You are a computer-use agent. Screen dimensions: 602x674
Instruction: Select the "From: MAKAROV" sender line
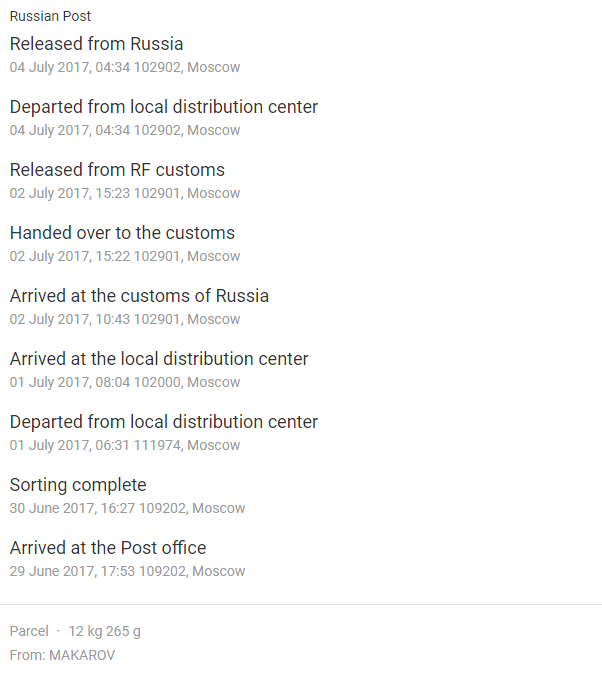tap(62, 655)
